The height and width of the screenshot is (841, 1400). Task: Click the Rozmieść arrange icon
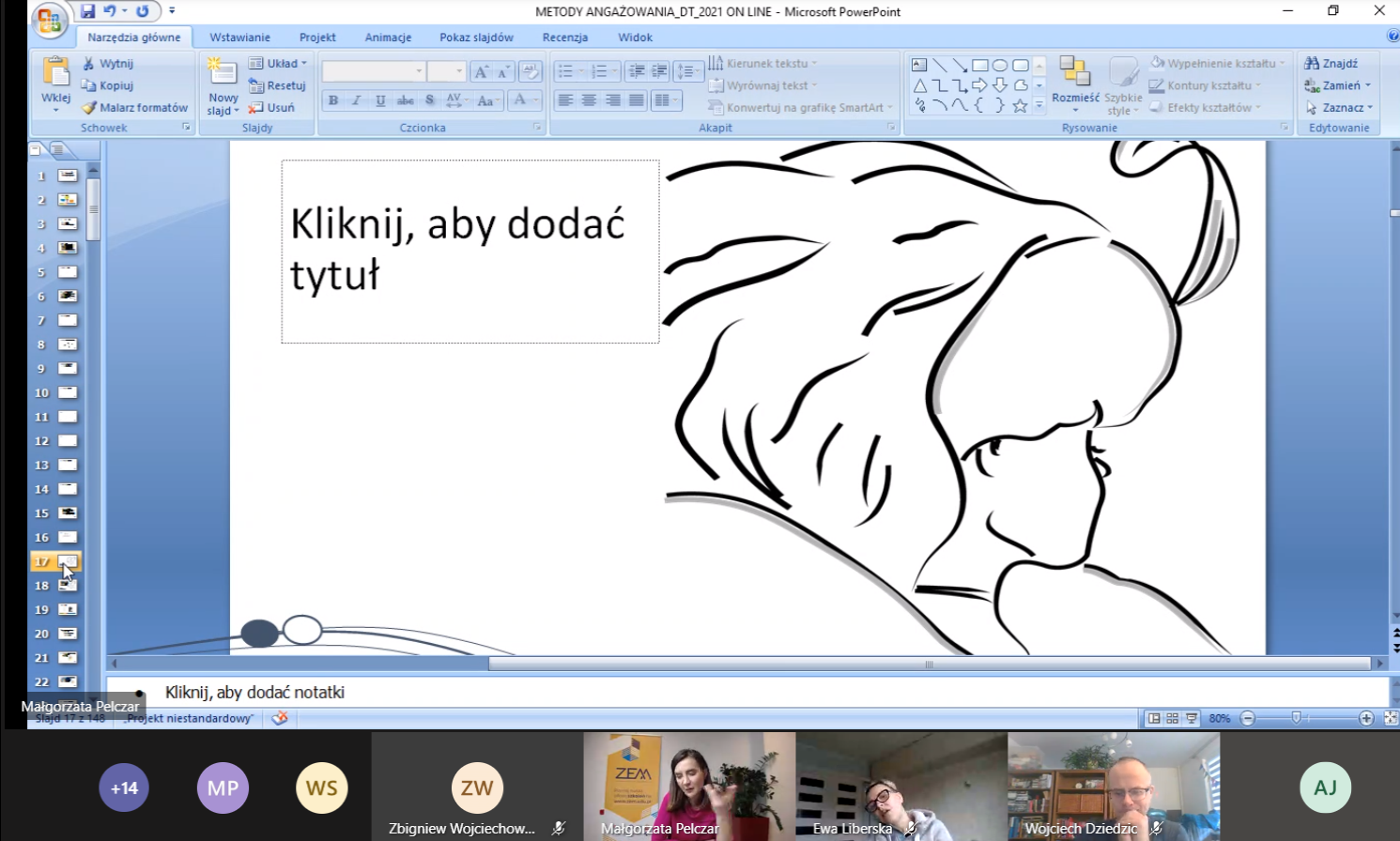1074,73
